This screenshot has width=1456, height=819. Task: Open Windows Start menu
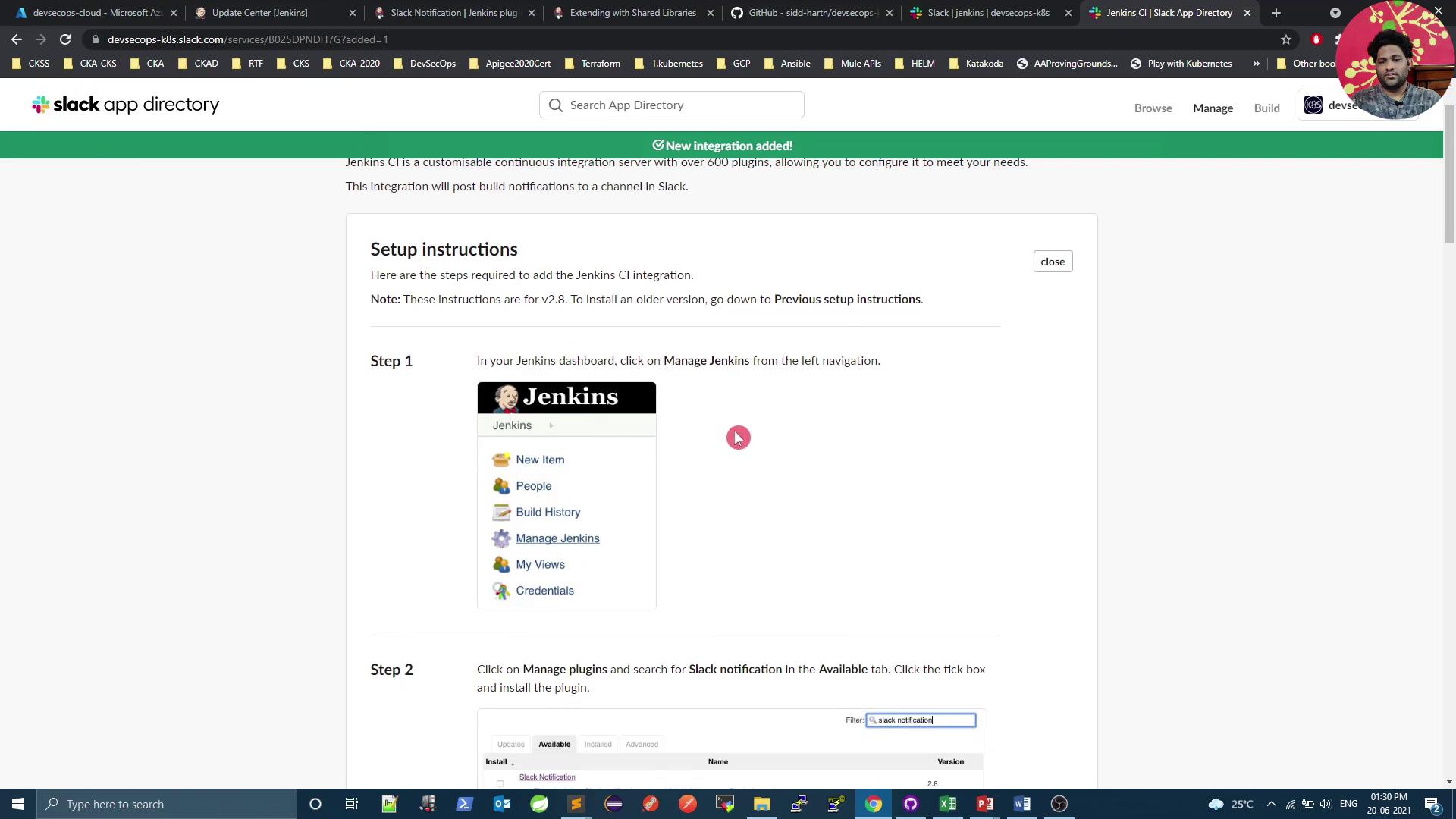18,804
